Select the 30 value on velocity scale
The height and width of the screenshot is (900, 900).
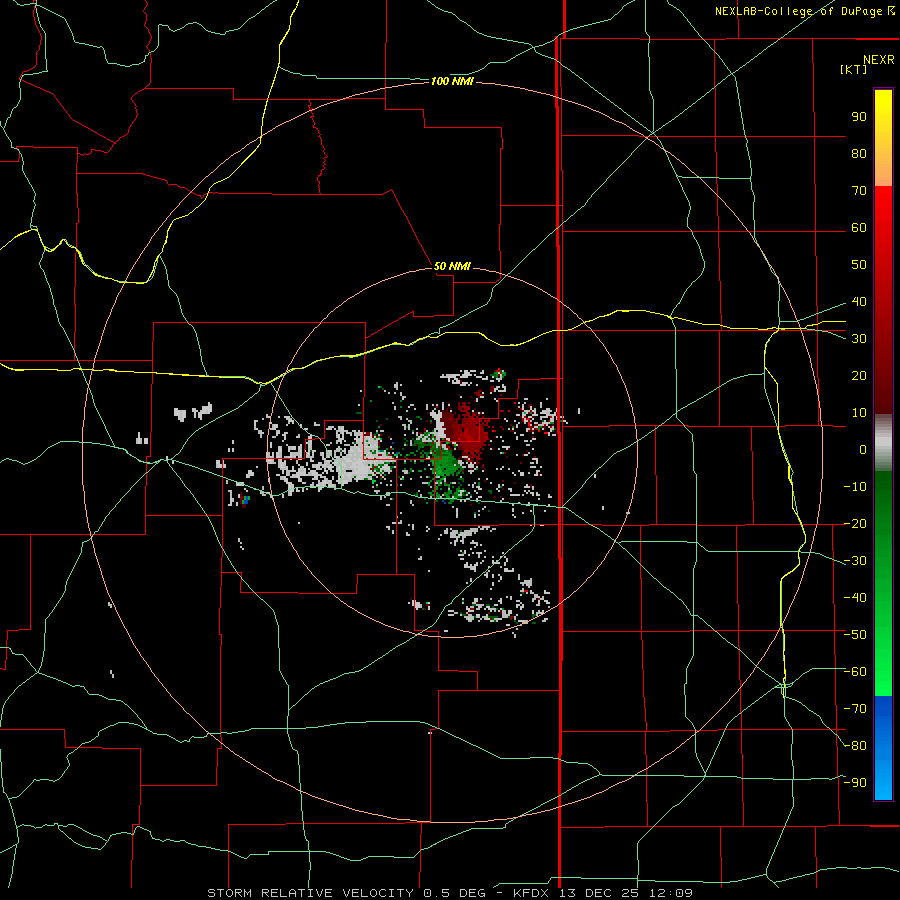[859, 339]
